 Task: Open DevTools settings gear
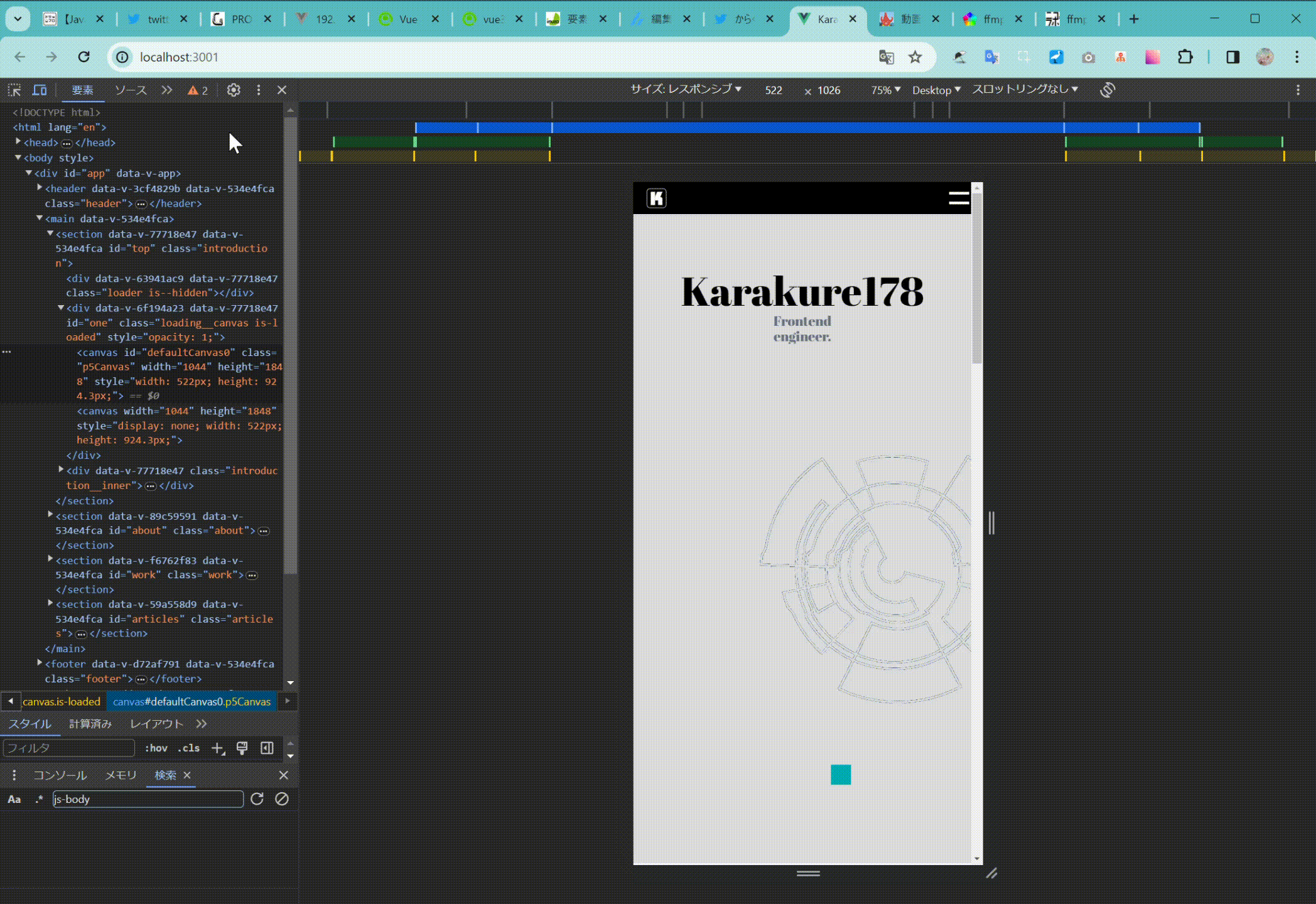(x=234, y=90)
